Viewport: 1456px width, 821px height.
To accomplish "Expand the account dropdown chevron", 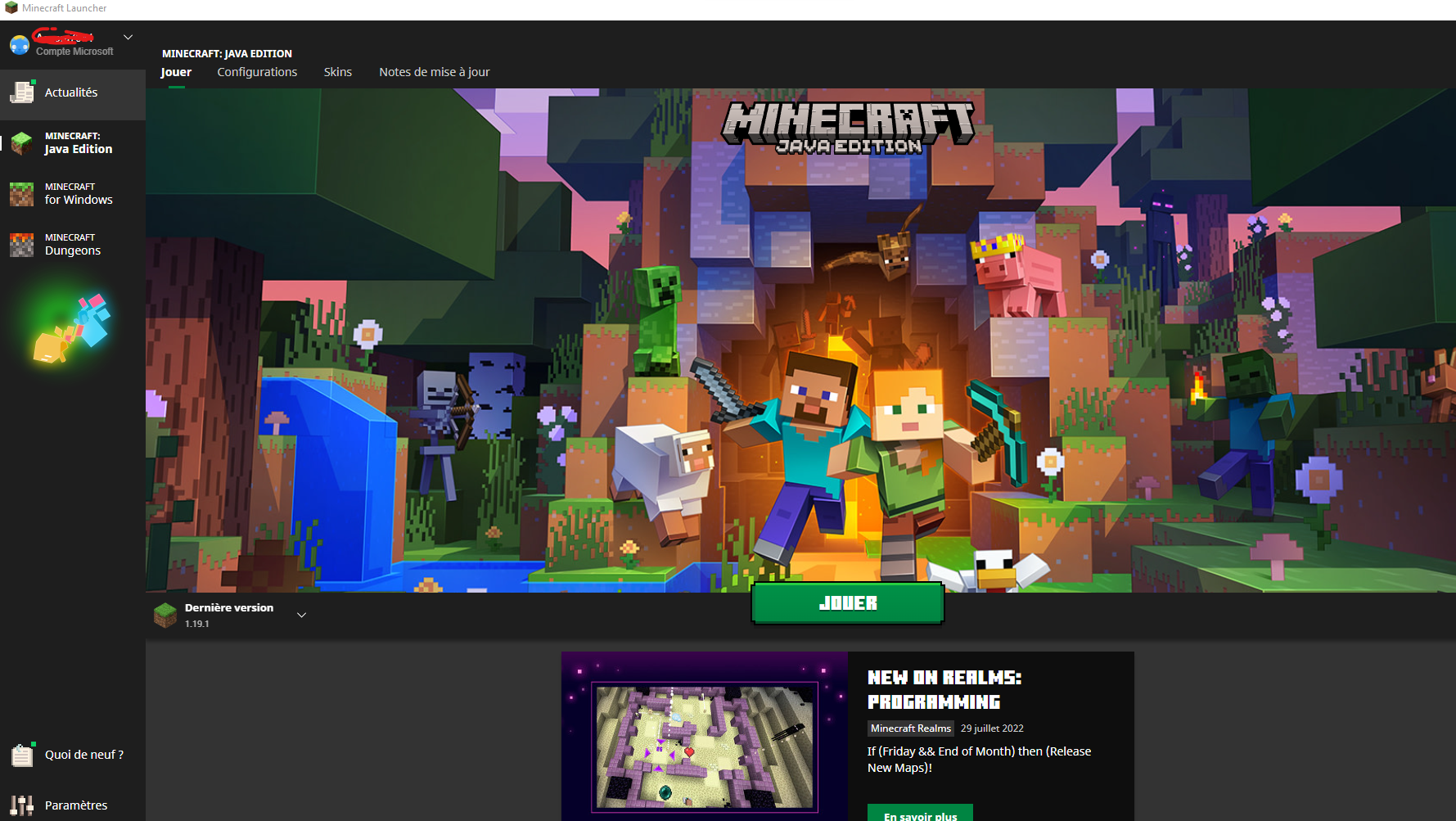I will pos(128,38).
